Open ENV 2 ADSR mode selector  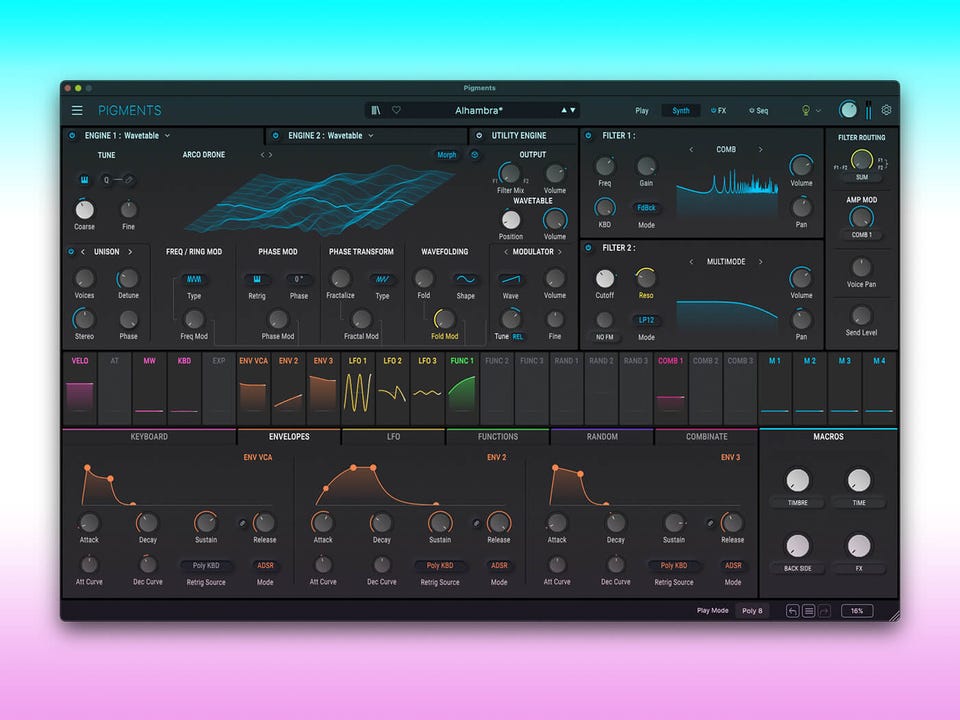pos(499,566)
